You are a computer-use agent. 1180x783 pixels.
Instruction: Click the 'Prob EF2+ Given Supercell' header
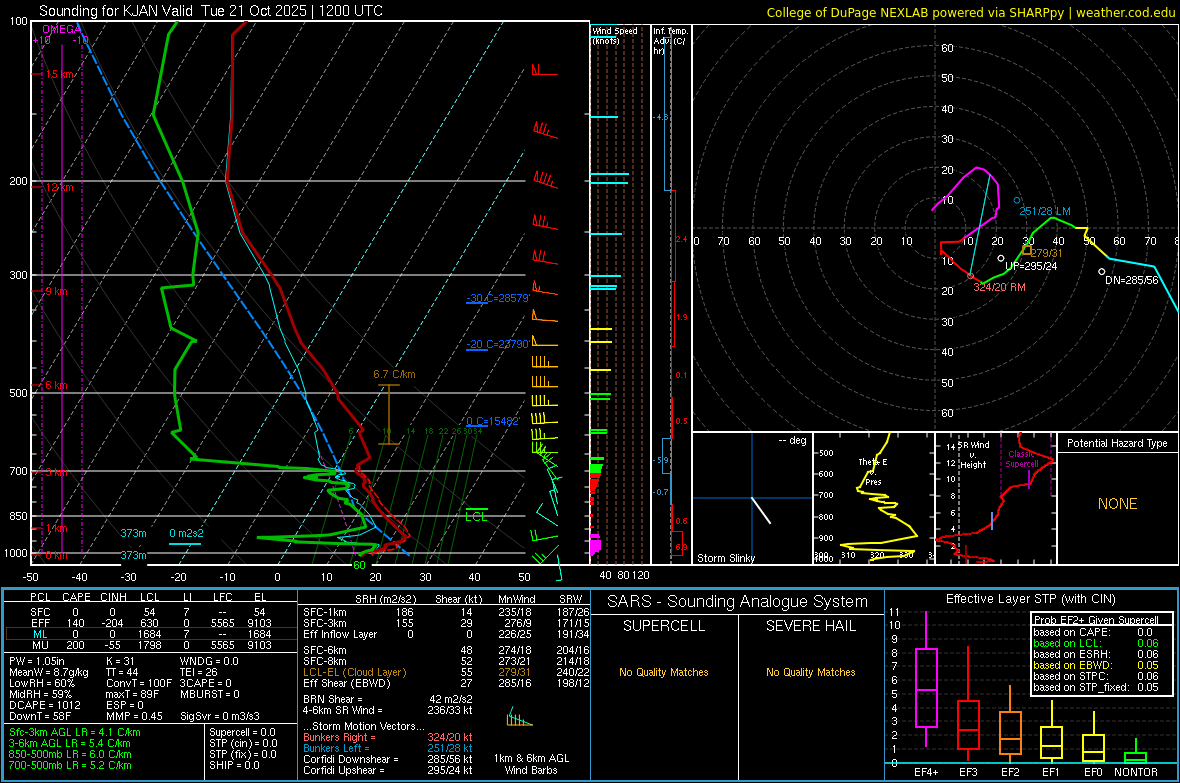coord(1097,620)
